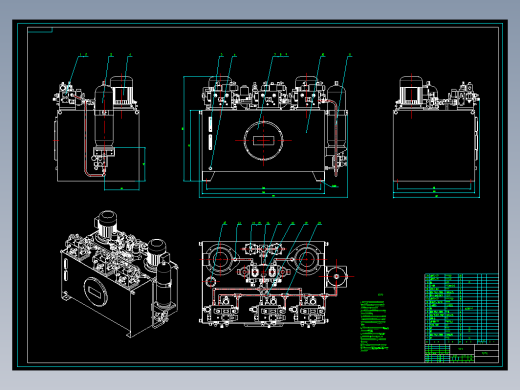Viewport: 520px width, 390px height.
Task: Click the circular cover in the front view
Action: pyautogui.click(x=263, y=140)
